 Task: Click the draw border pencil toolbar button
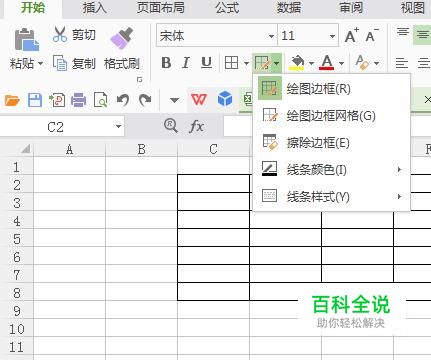pos(262,63)
